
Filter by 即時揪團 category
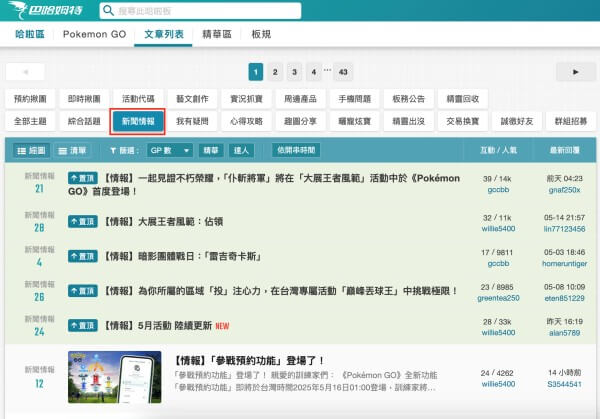point(84,99)
